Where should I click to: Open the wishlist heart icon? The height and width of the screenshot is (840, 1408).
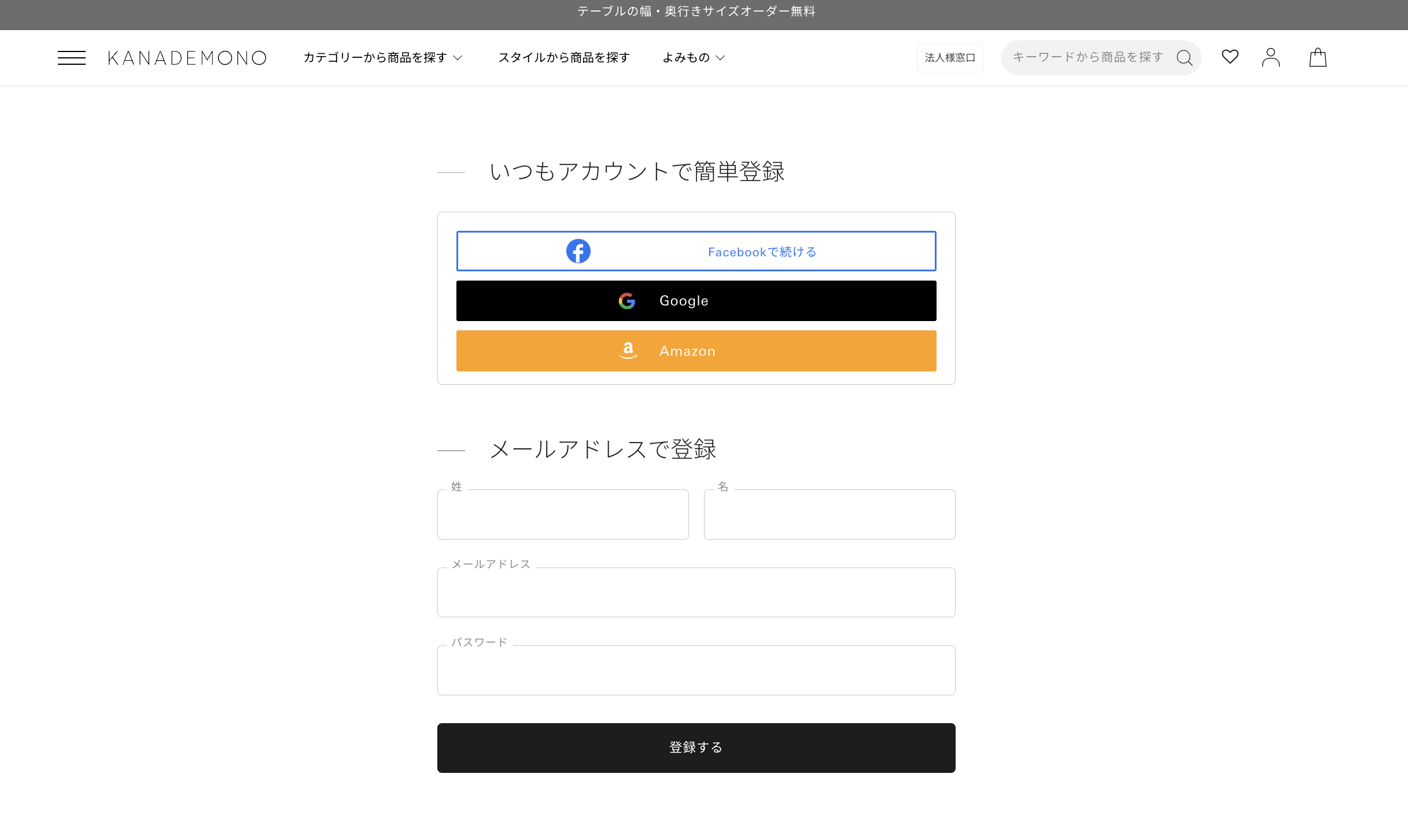pyautogui.click(x=1230, y=57)
